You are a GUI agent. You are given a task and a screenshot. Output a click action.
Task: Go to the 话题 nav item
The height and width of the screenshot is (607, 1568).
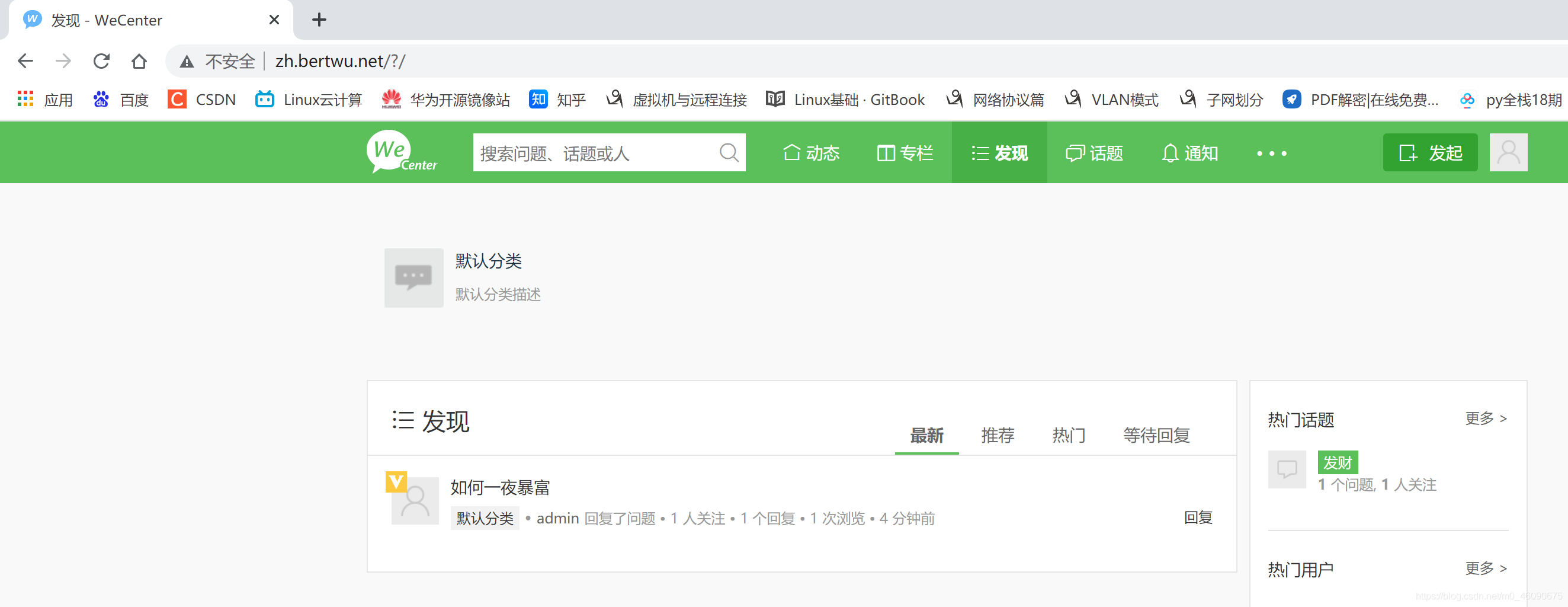[x=1095, y=153]
